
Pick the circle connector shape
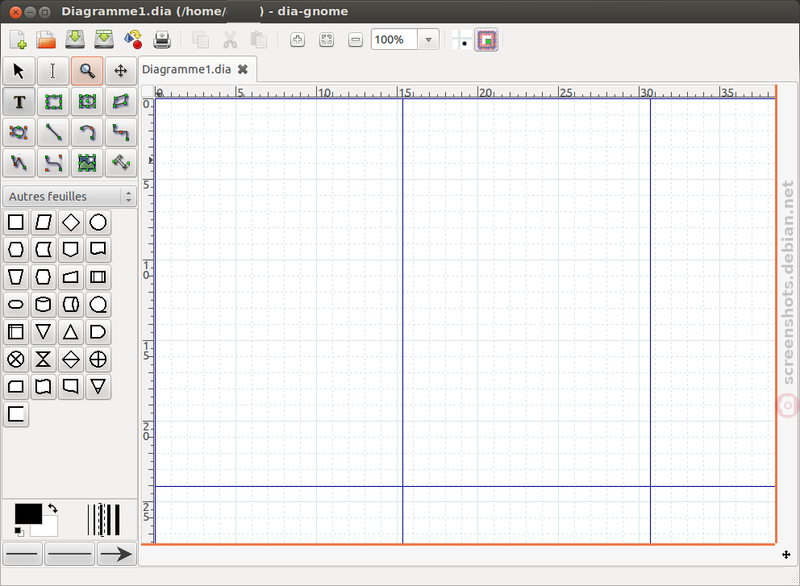[x=98, y=222]
